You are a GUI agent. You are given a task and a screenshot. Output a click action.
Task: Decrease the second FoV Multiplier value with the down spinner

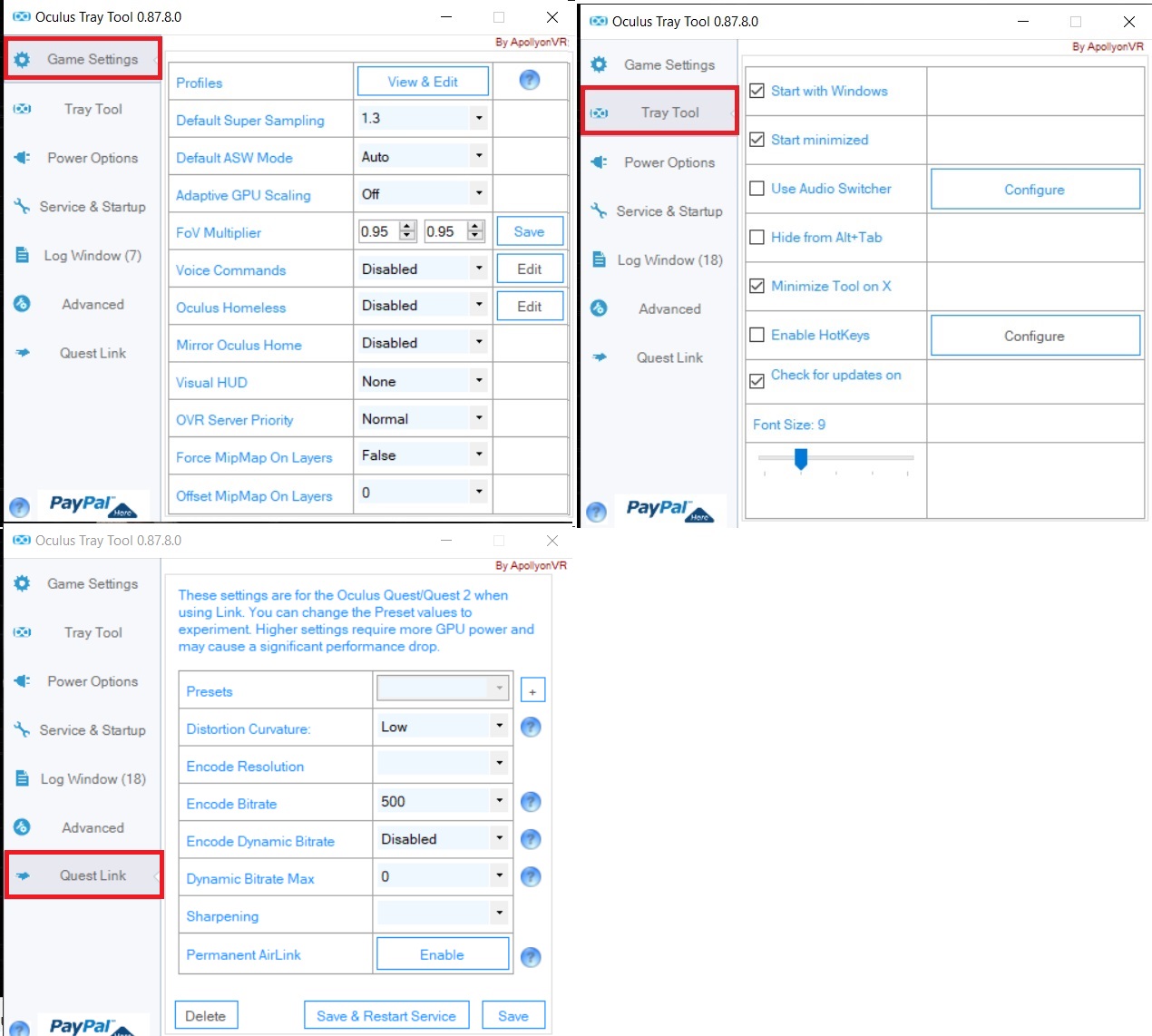(475, 236)
